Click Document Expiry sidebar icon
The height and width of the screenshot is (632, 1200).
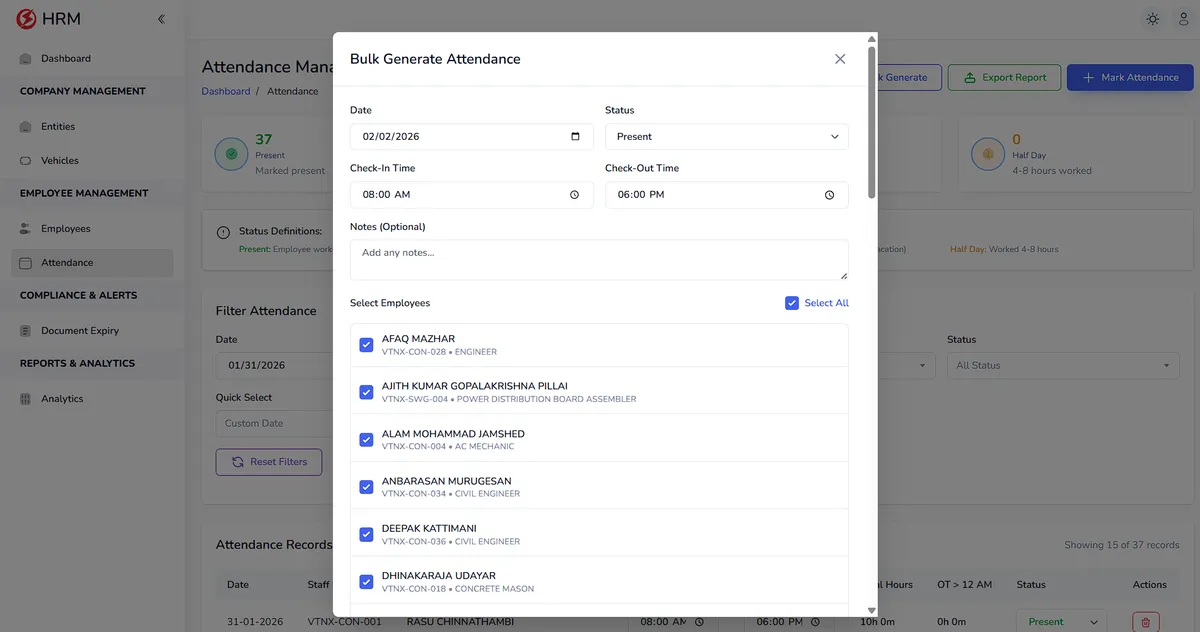26,331
